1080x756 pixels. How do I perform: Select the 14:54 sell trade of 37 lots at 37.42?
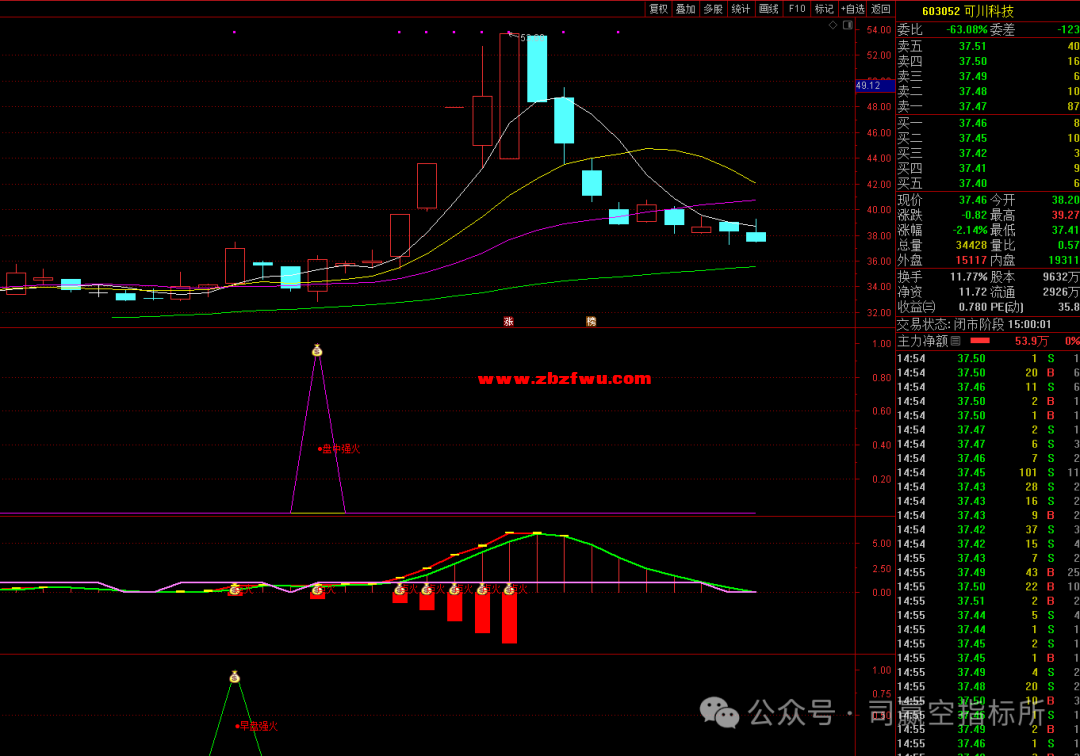[x=988, y=530]
